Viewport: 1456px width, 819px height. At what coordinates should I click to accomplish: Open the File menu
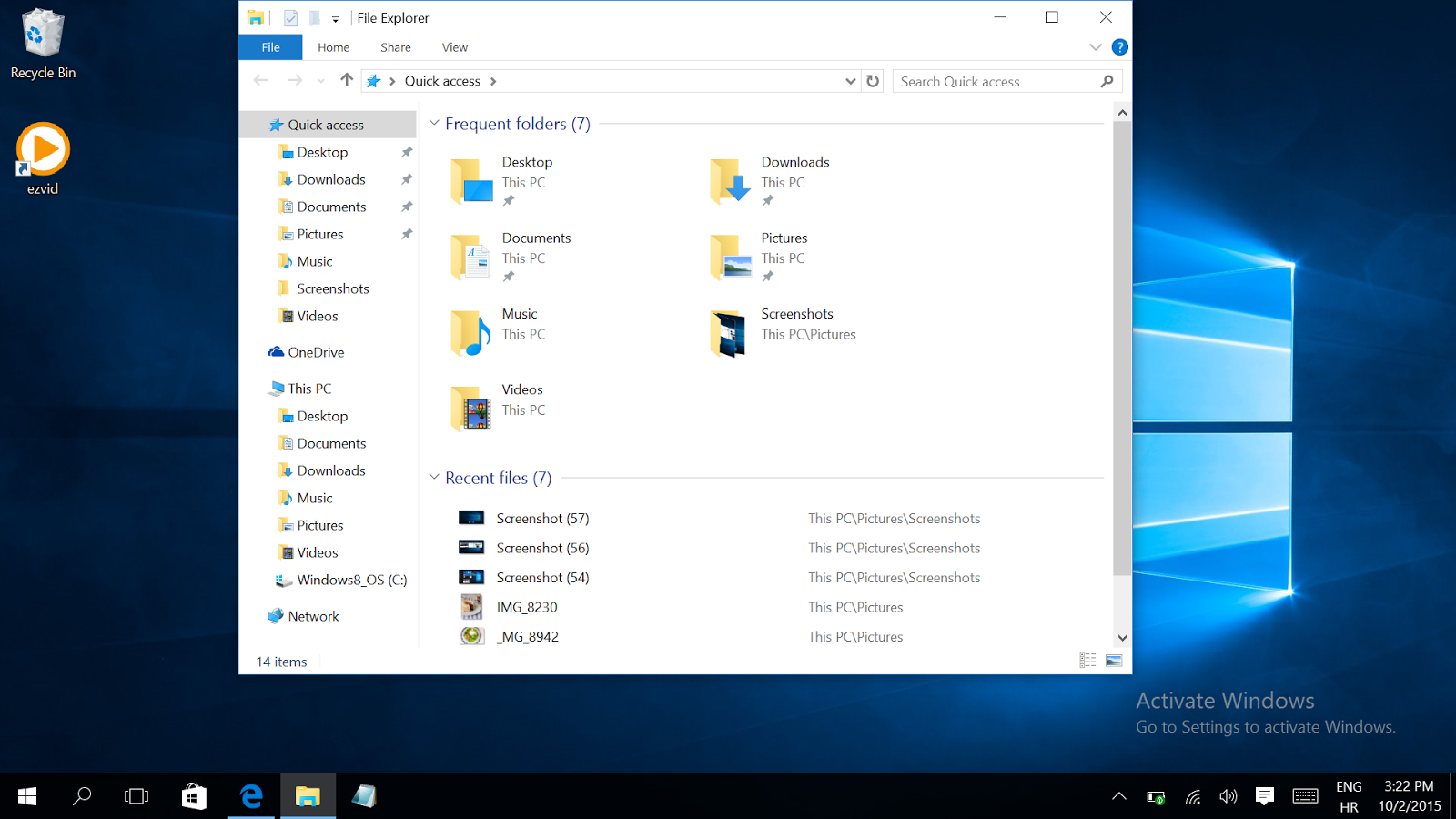(270, 47)
